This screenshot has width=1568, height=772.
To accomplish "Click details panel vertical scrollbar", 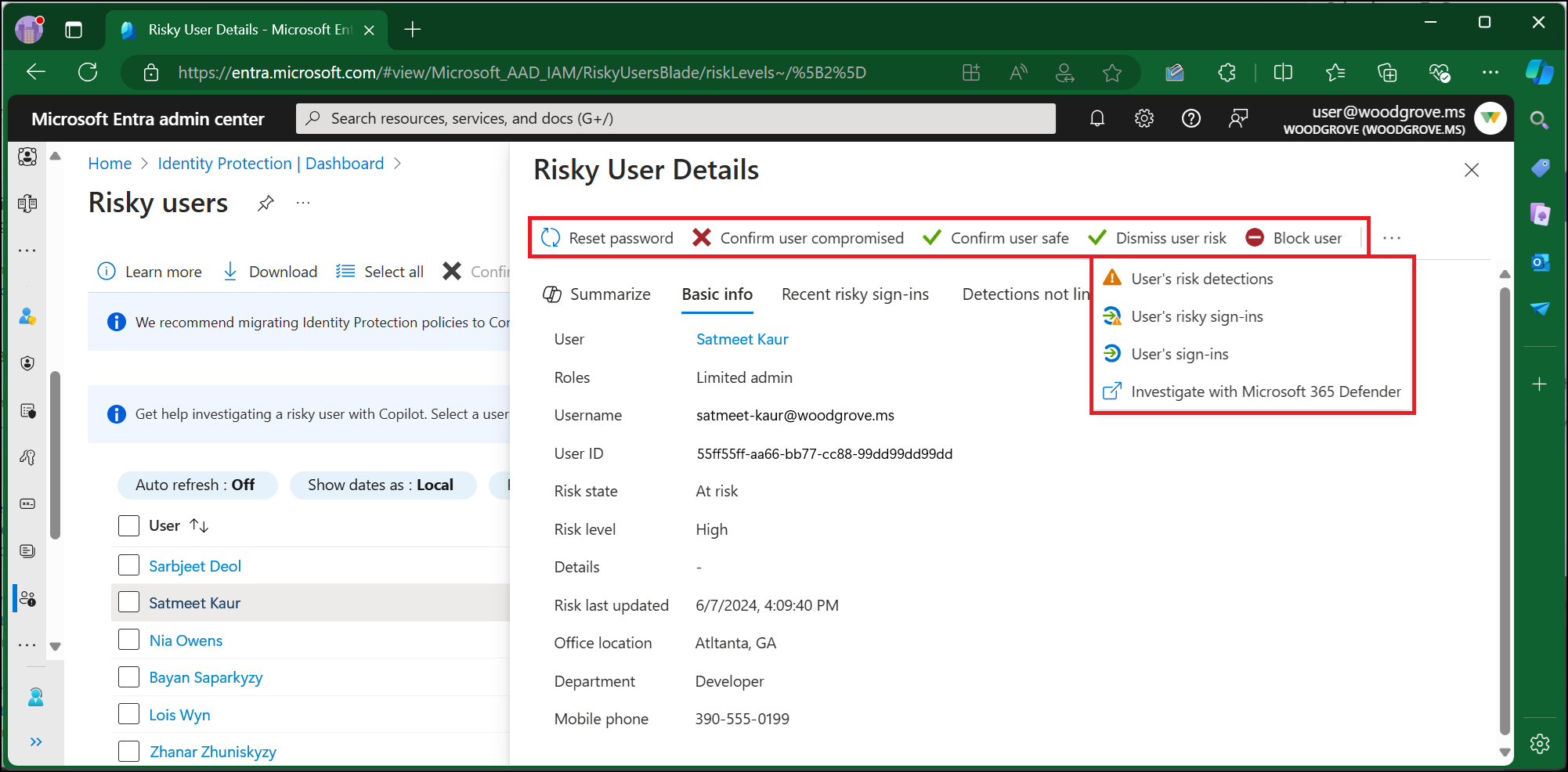I will click(1505, 512).
